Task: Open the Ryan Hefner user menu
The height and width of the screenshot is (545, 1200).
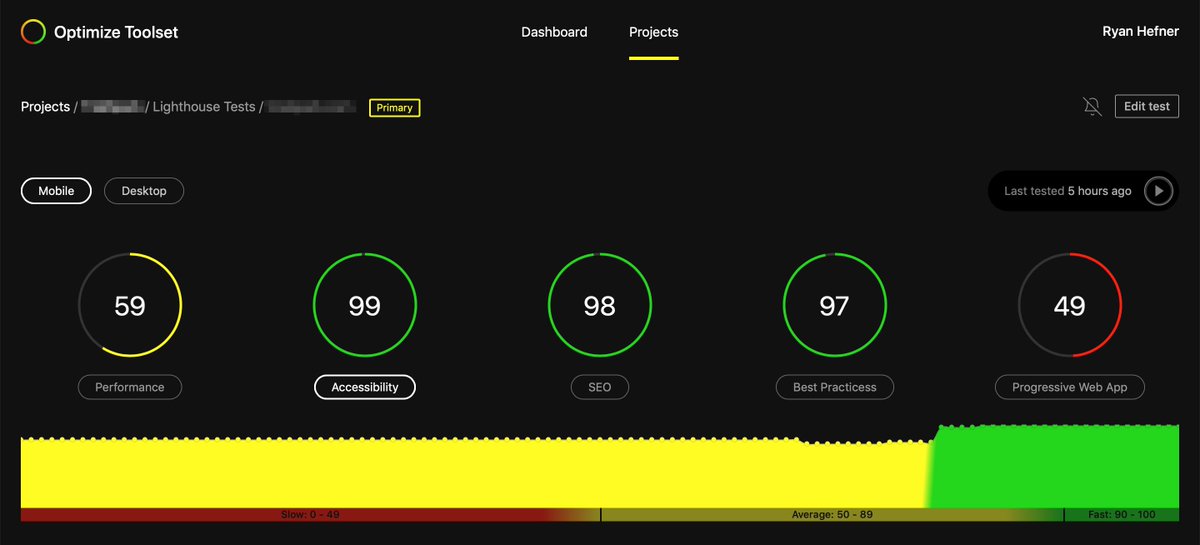Action: pos(1140,32)
